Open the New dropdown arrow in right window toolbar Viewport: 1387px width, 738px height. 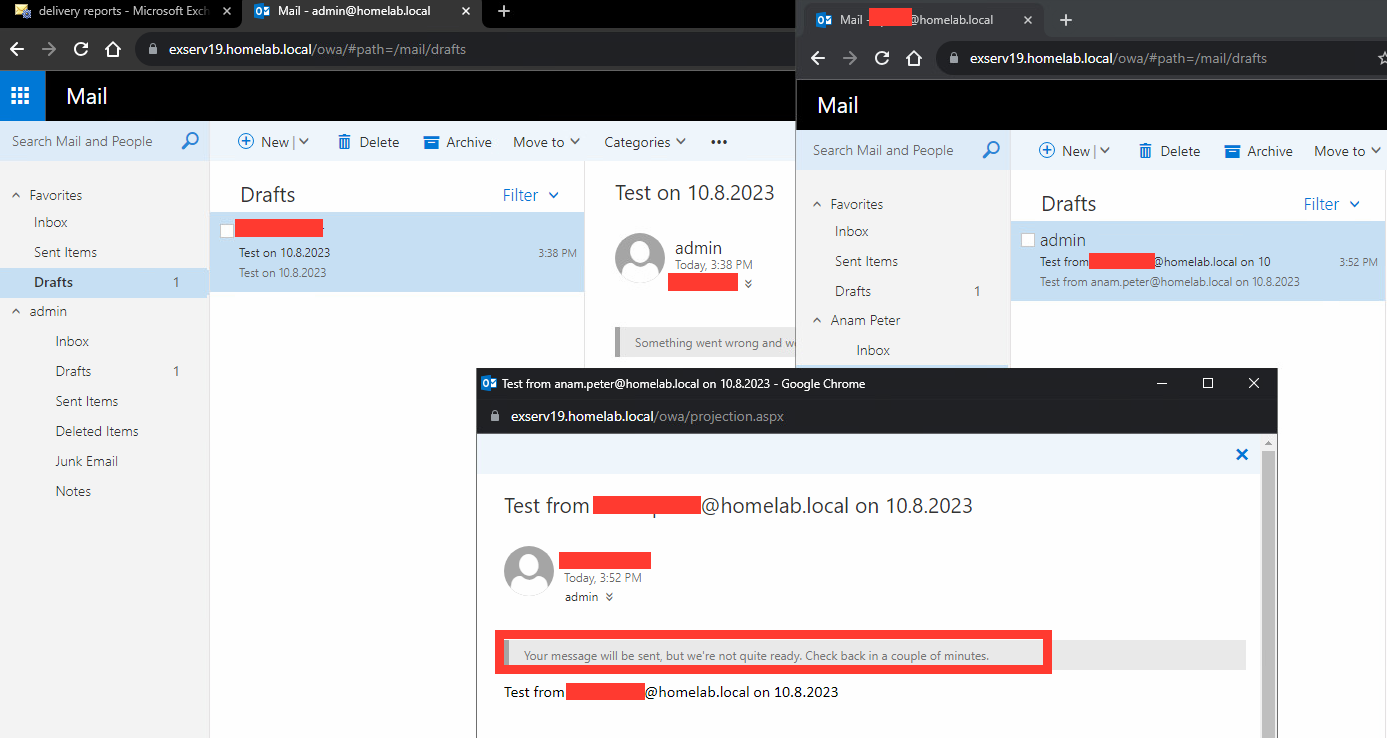pyautogui.click(x=1105, y=151)
